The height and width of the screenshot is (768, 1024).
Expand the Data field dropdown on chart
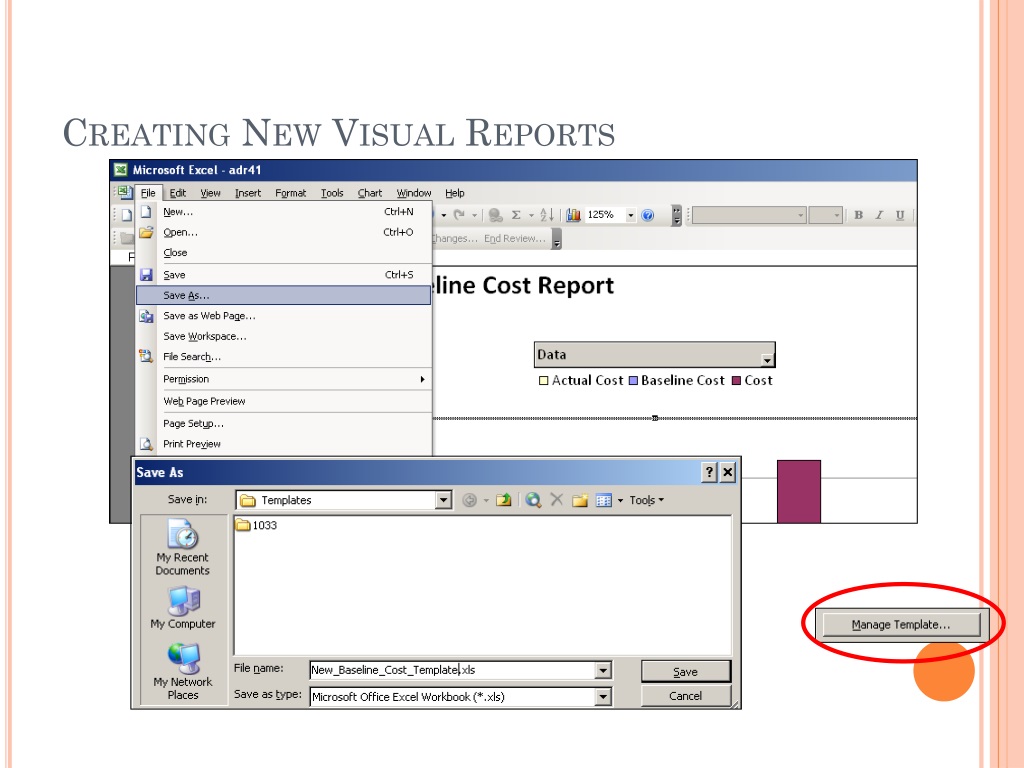pos(767,360)
